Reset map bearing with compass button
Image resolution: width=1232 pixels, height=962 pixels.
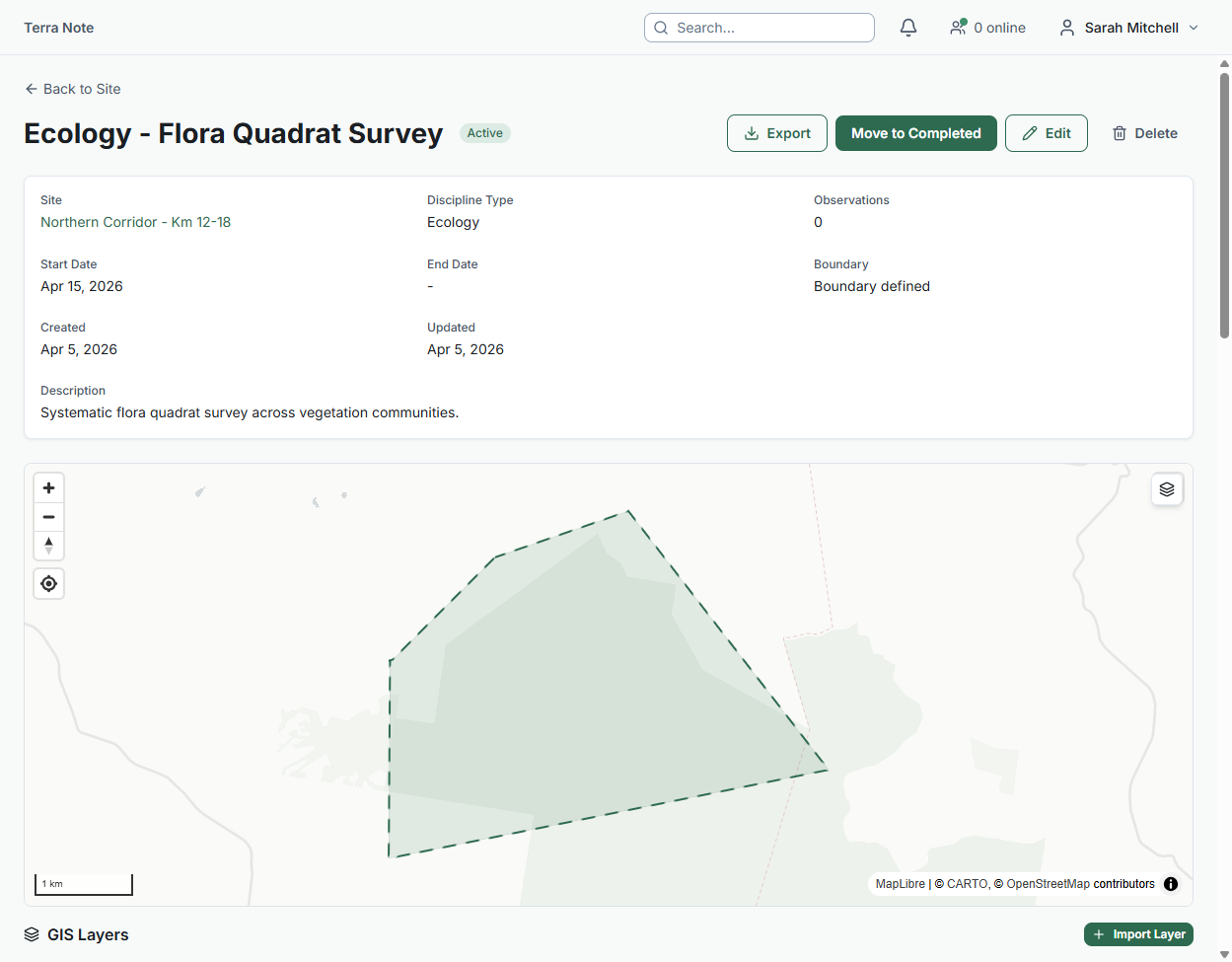point(48,546)
